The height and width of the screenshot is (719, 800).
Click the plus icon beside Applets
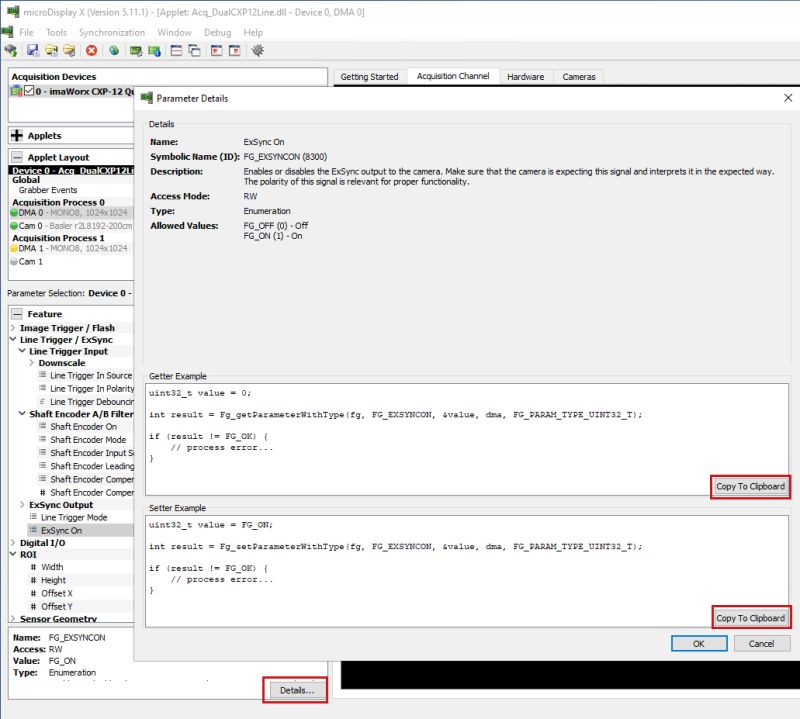(17, 135)
